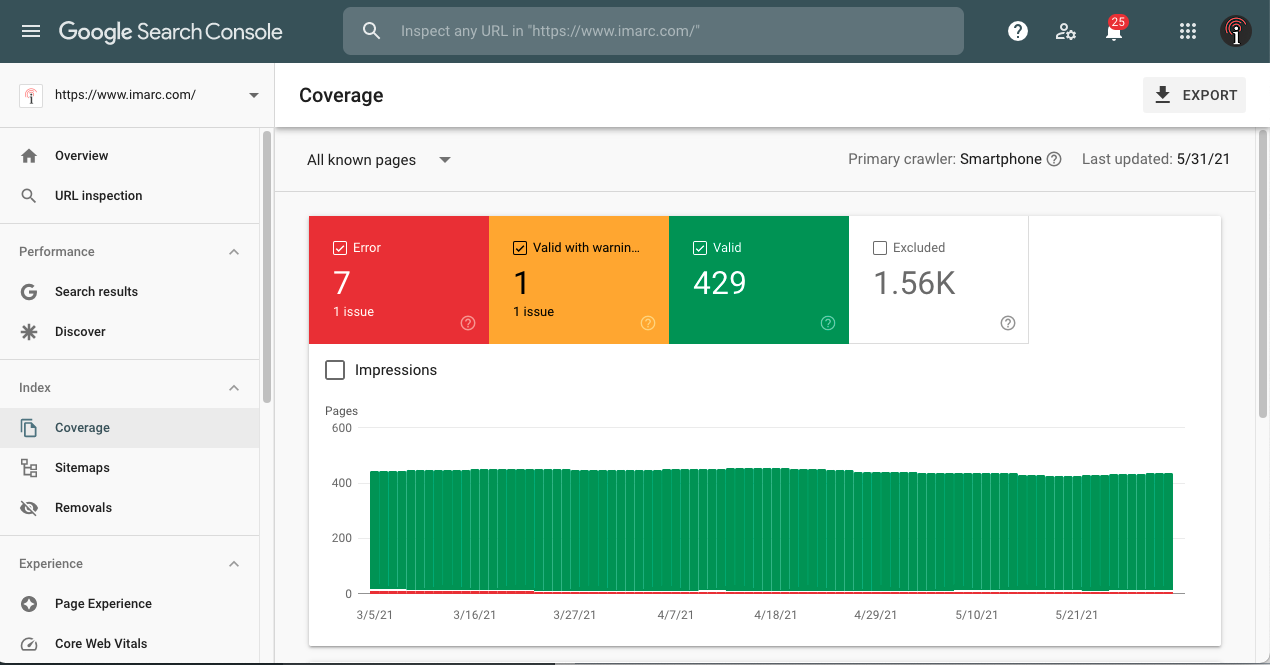Open the Google apps grid

point(1188,31)
